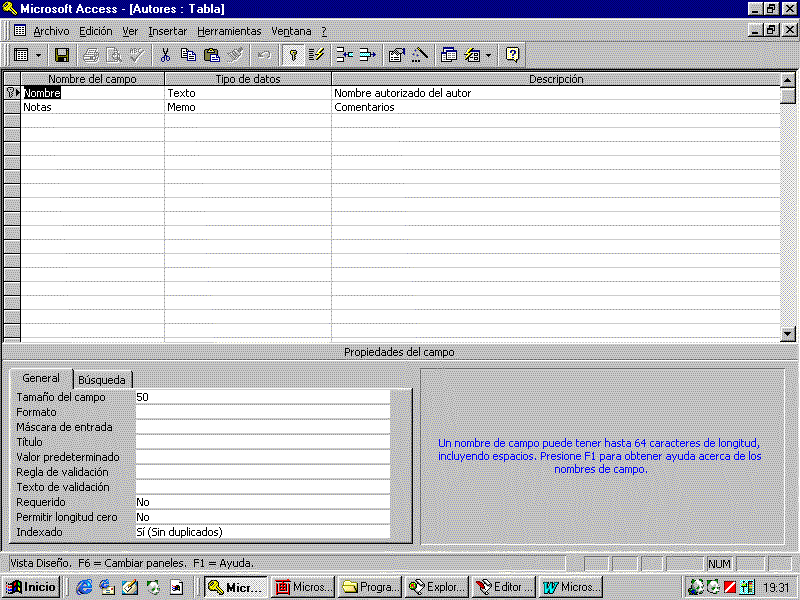Open the table Properties icon

point(396,55)
